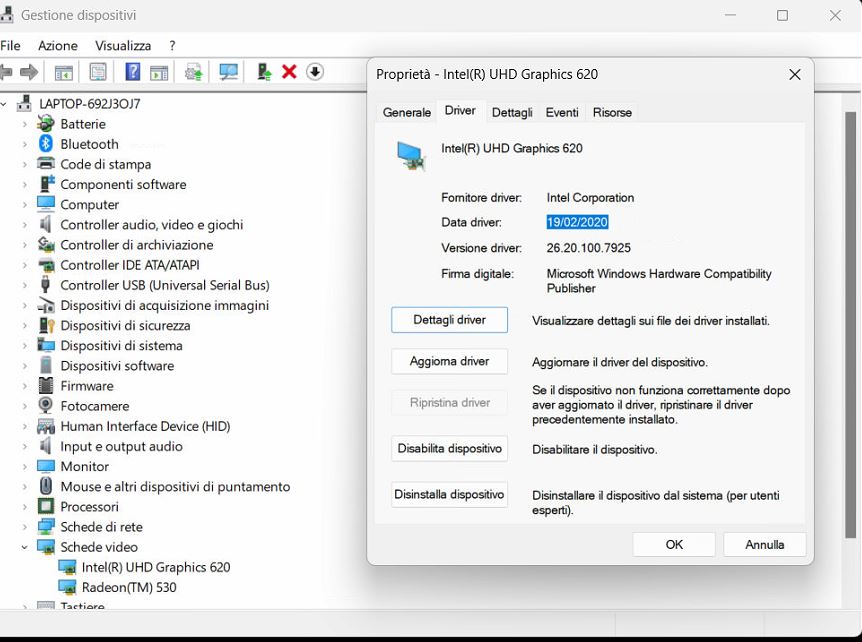Click the blue question mark Help icon

(x=132, y=72)
